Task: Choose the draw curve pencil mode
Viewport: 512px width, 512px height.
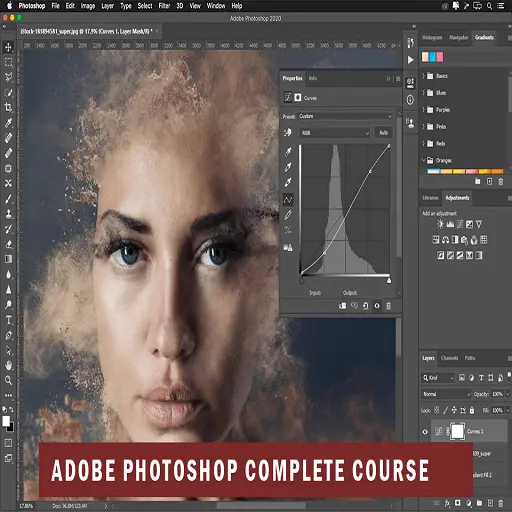Action: pyautogui.click(x=288, y=215)
